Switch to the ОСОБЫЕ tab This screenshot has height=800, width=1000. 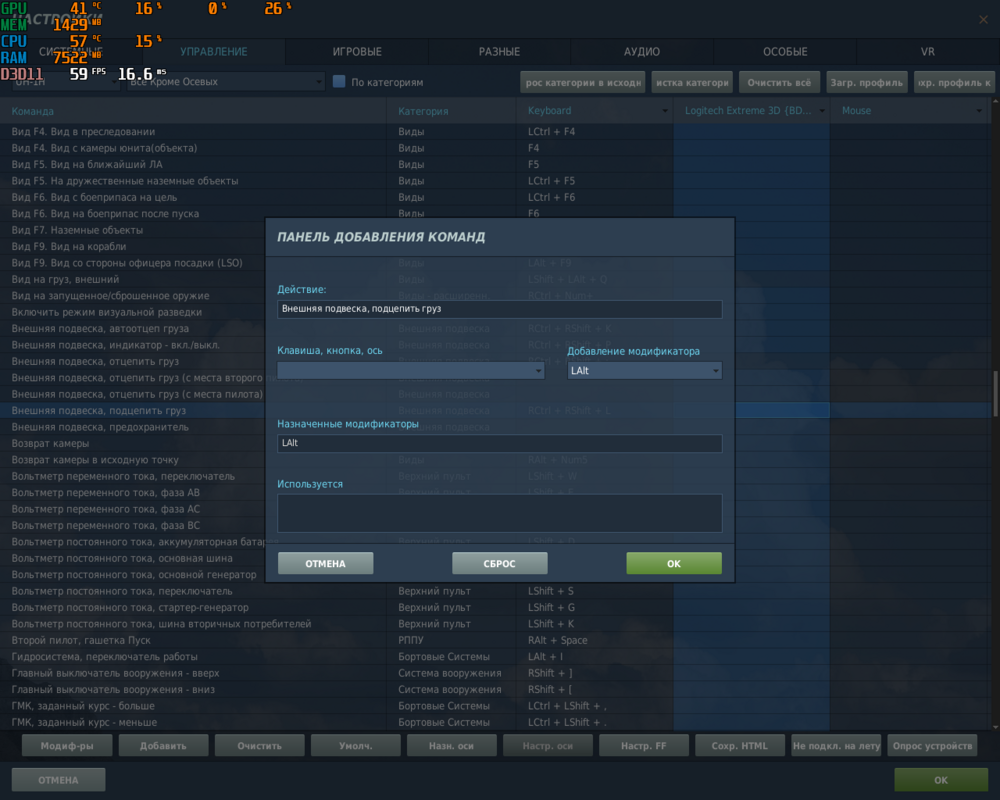[785, 51]
